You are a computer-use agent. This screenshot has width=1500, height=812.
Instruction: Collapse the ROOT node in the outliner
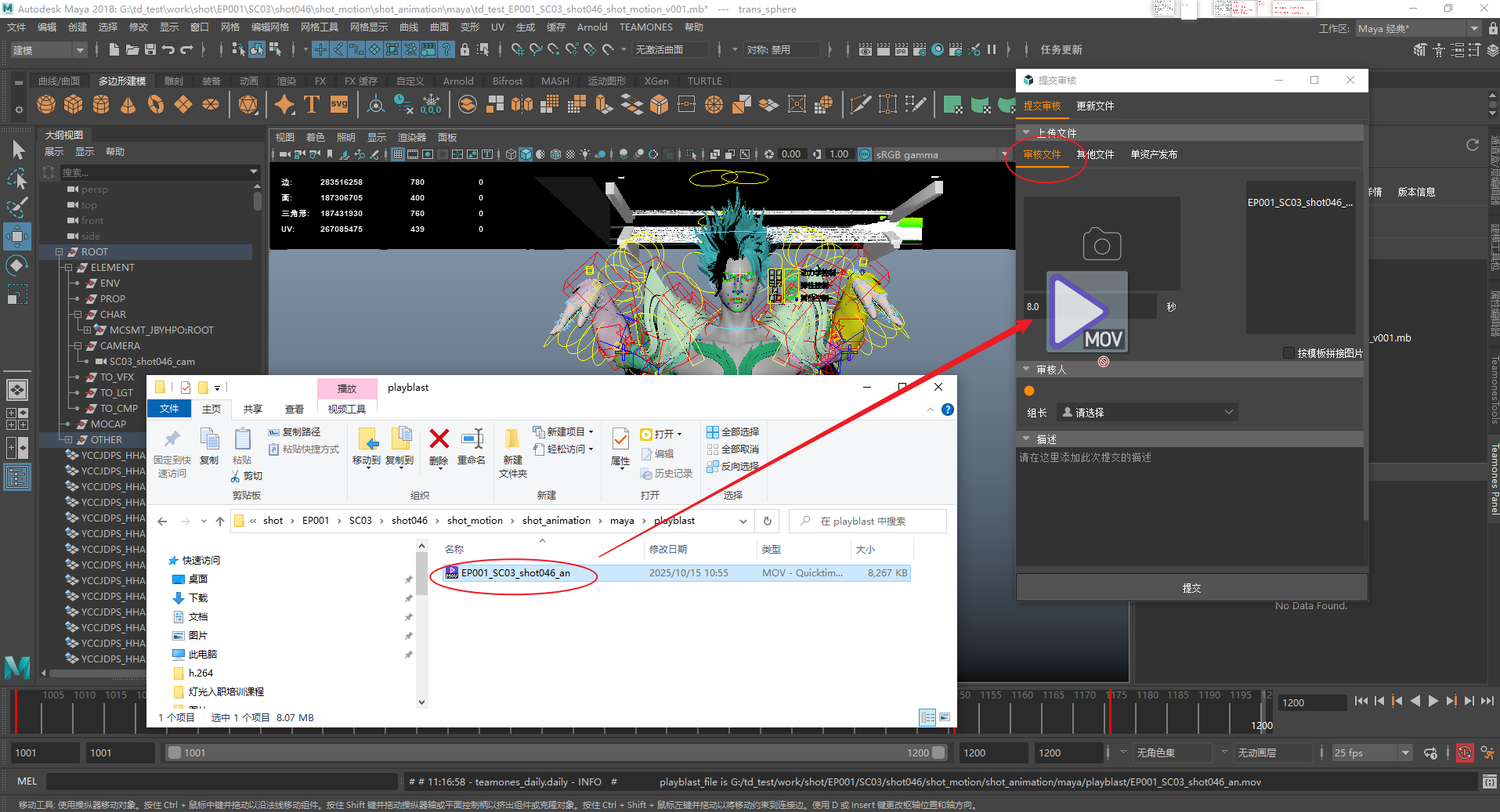(x=59, y=252)
